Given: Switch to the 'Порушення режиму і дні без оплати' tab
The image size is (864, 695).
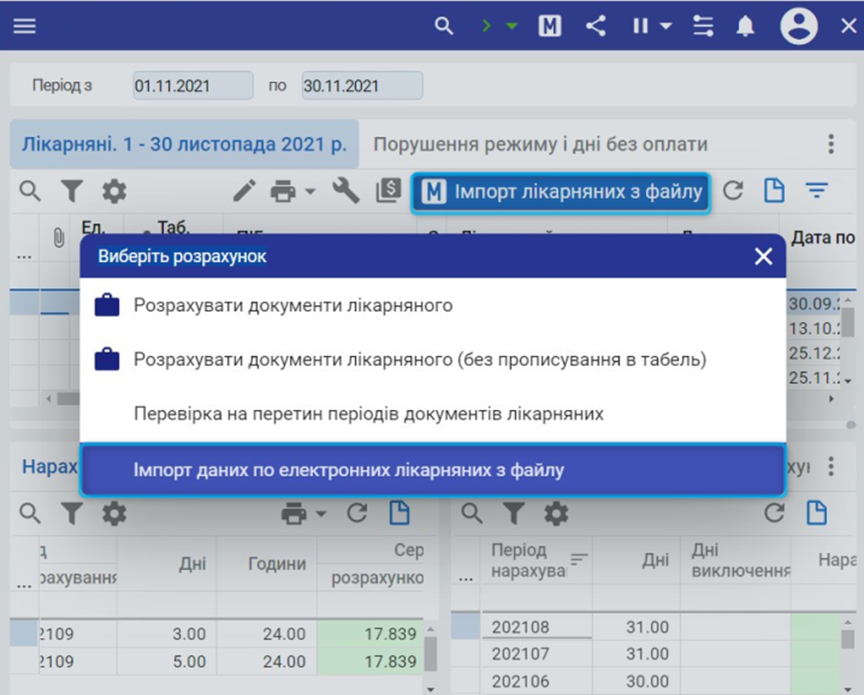Looking at the screenshot, I should click(541, 144).
